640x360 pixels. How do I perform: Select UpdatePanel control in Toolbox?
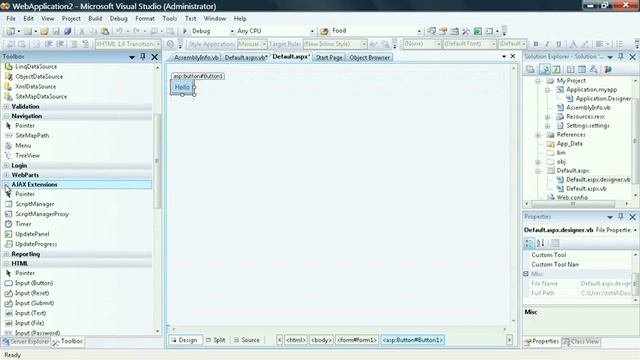pos(32,234)
